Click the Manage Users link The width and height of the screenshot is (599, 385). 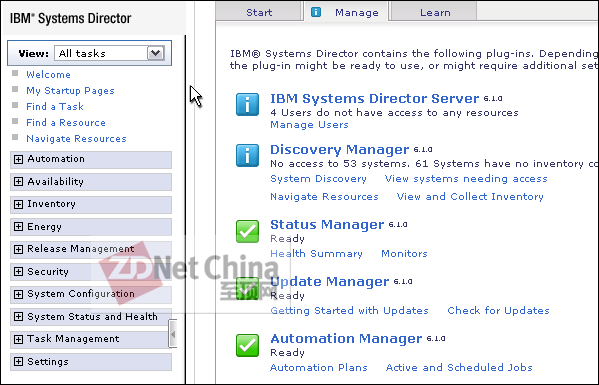tap(309, 125)
